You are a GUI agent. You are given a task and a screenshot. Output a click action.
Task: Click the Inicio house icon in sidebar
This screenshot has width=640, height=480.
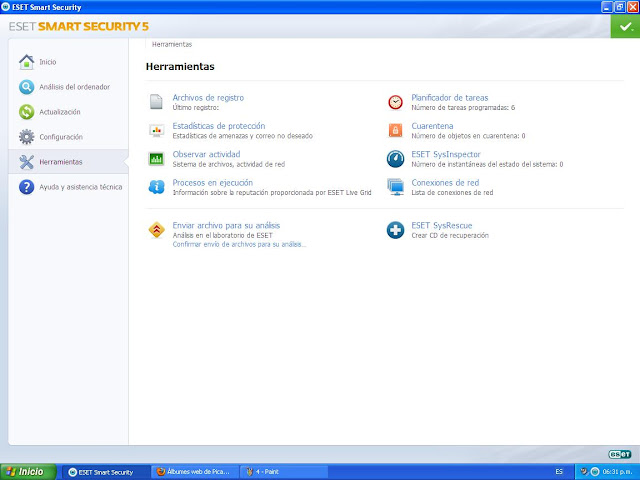[27, 62]
